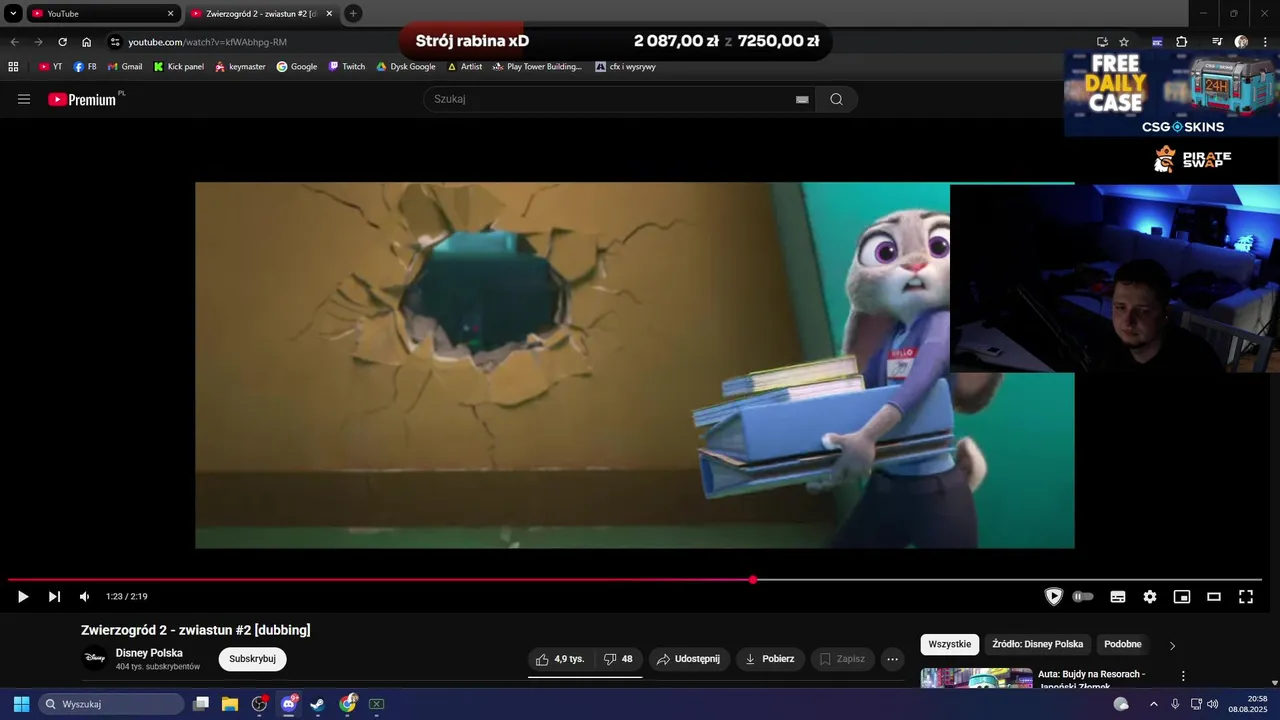Open video player settings gear
Viewport: 1280px width, 720px height.
(1150, 597)
